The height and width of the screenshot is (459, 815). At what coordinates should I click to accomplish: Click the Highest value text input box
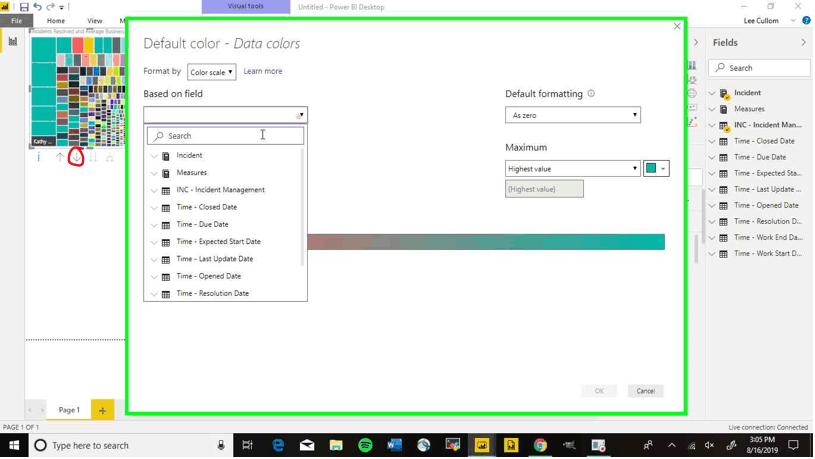544,189
